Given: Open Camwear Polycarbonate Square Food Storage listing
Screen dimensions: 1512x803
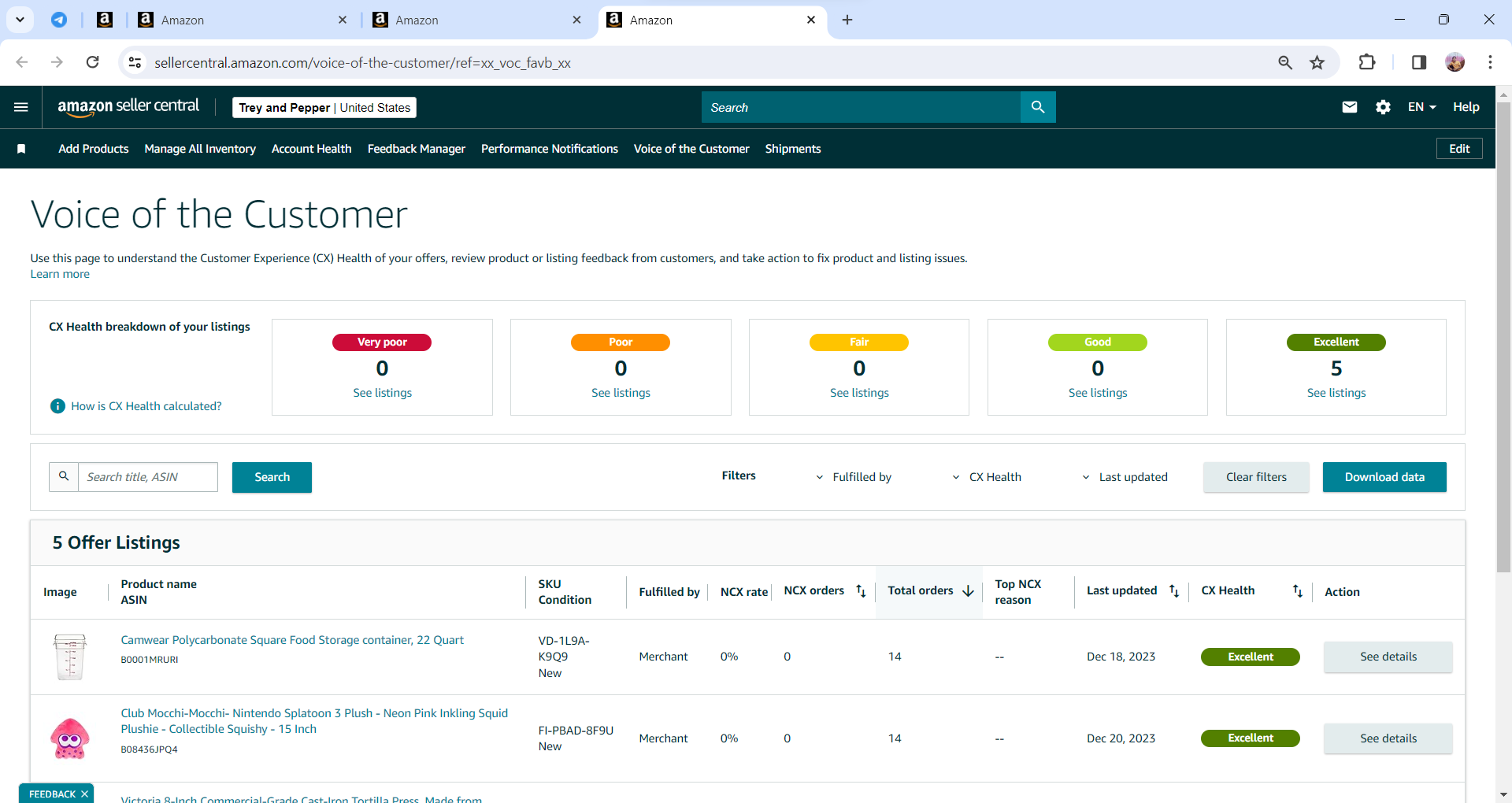Looking at the screenshot, I should tap(292, 640).
